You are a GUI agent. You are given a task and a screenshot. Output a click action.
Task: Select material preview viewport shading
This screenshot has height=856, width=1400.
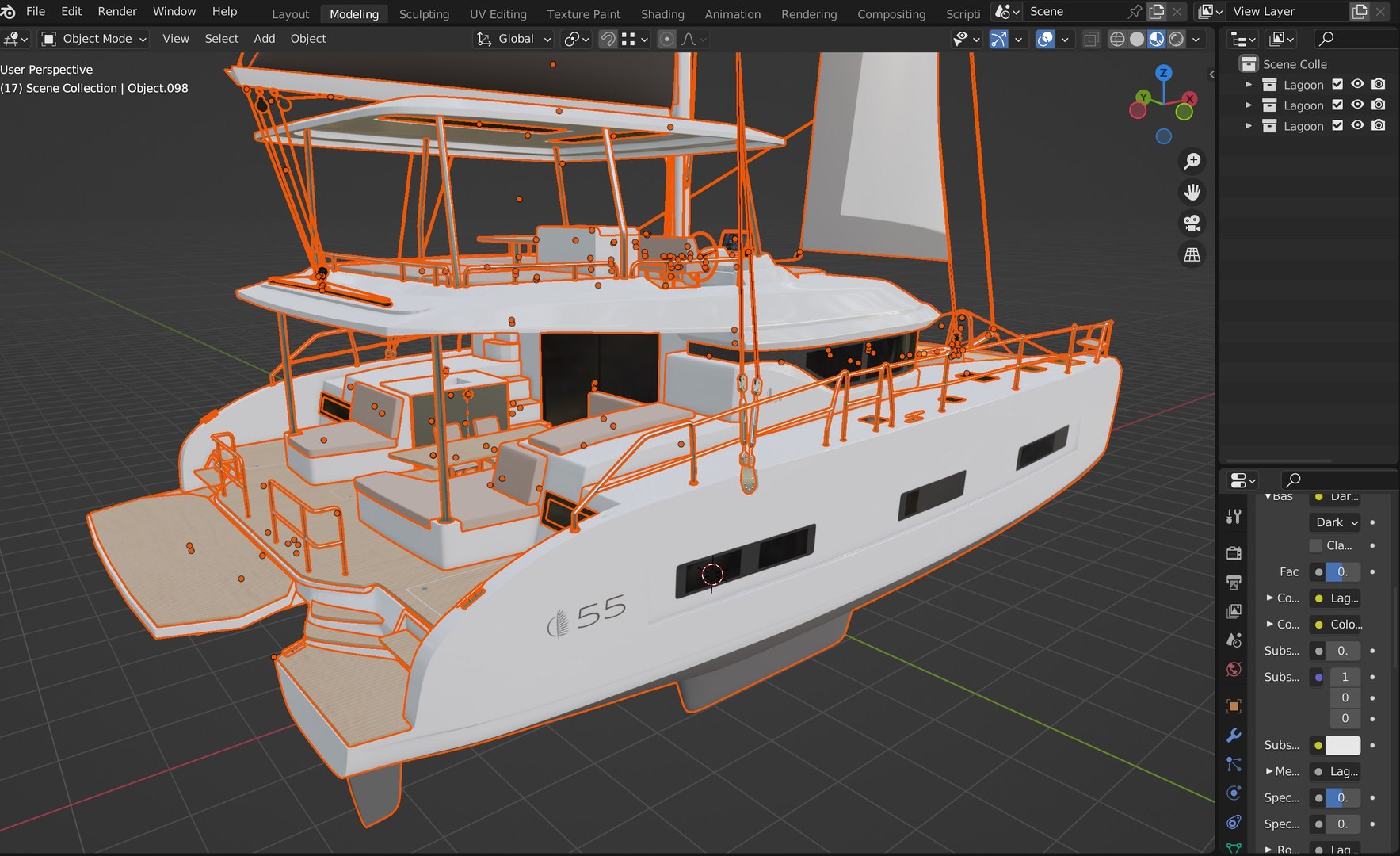[x=1157, y=39]
